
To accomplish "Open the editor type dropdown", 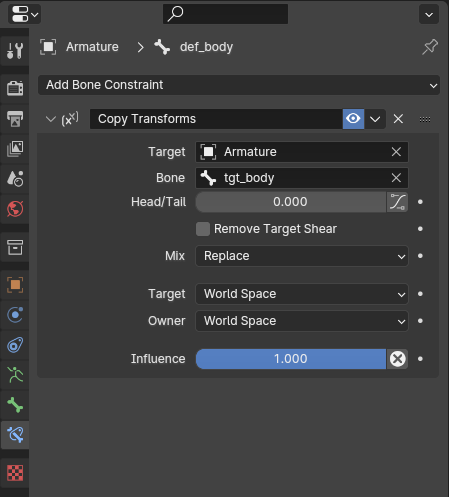I will tap(25, 14).
